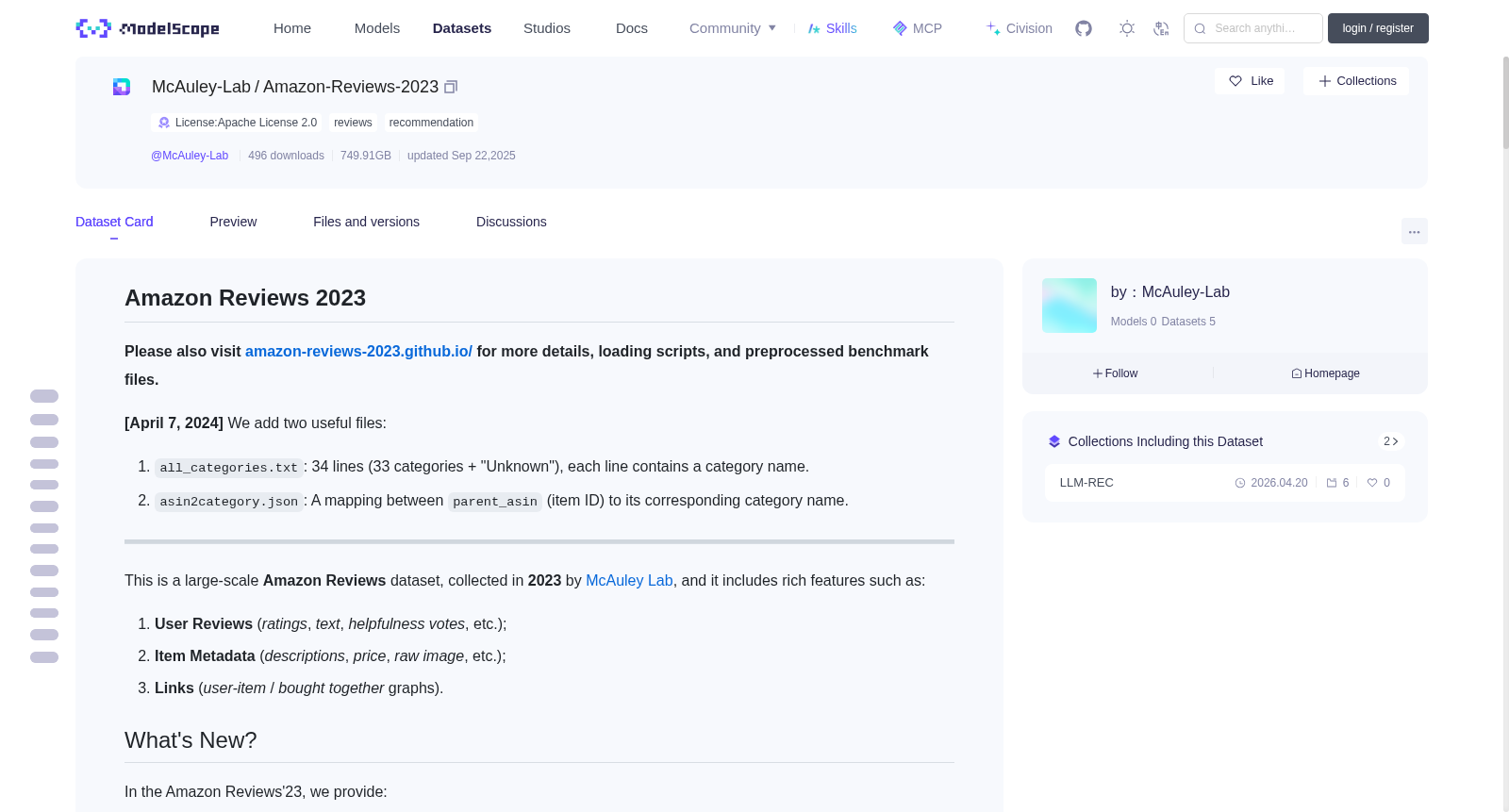
Task: Click the Follow button text
Action: click(1121, 373)
